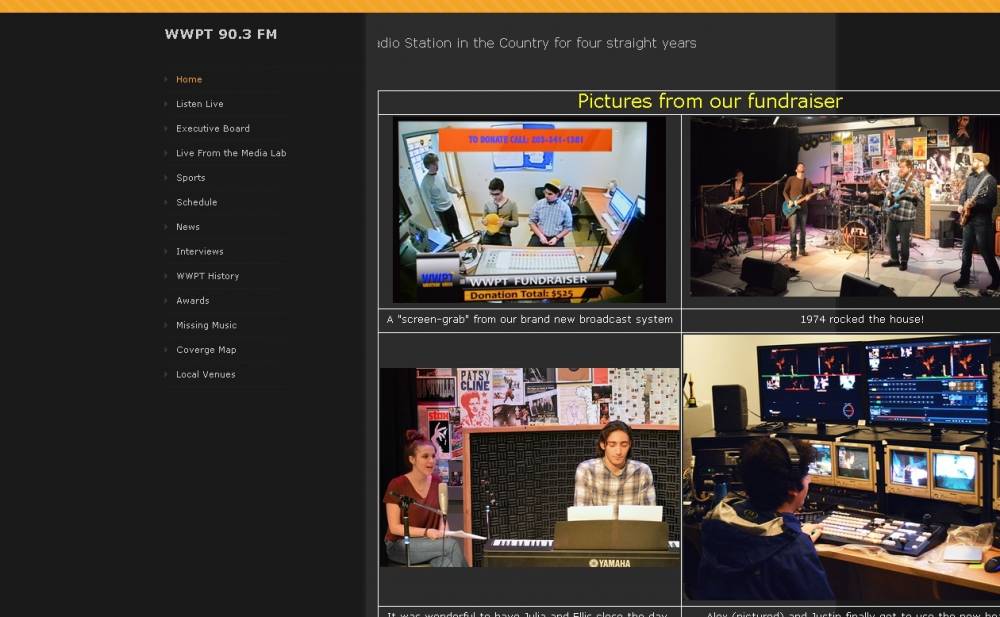The image size is (1000, 617).
Task: Open the Interviews section
Action: (x=199, y=252)
